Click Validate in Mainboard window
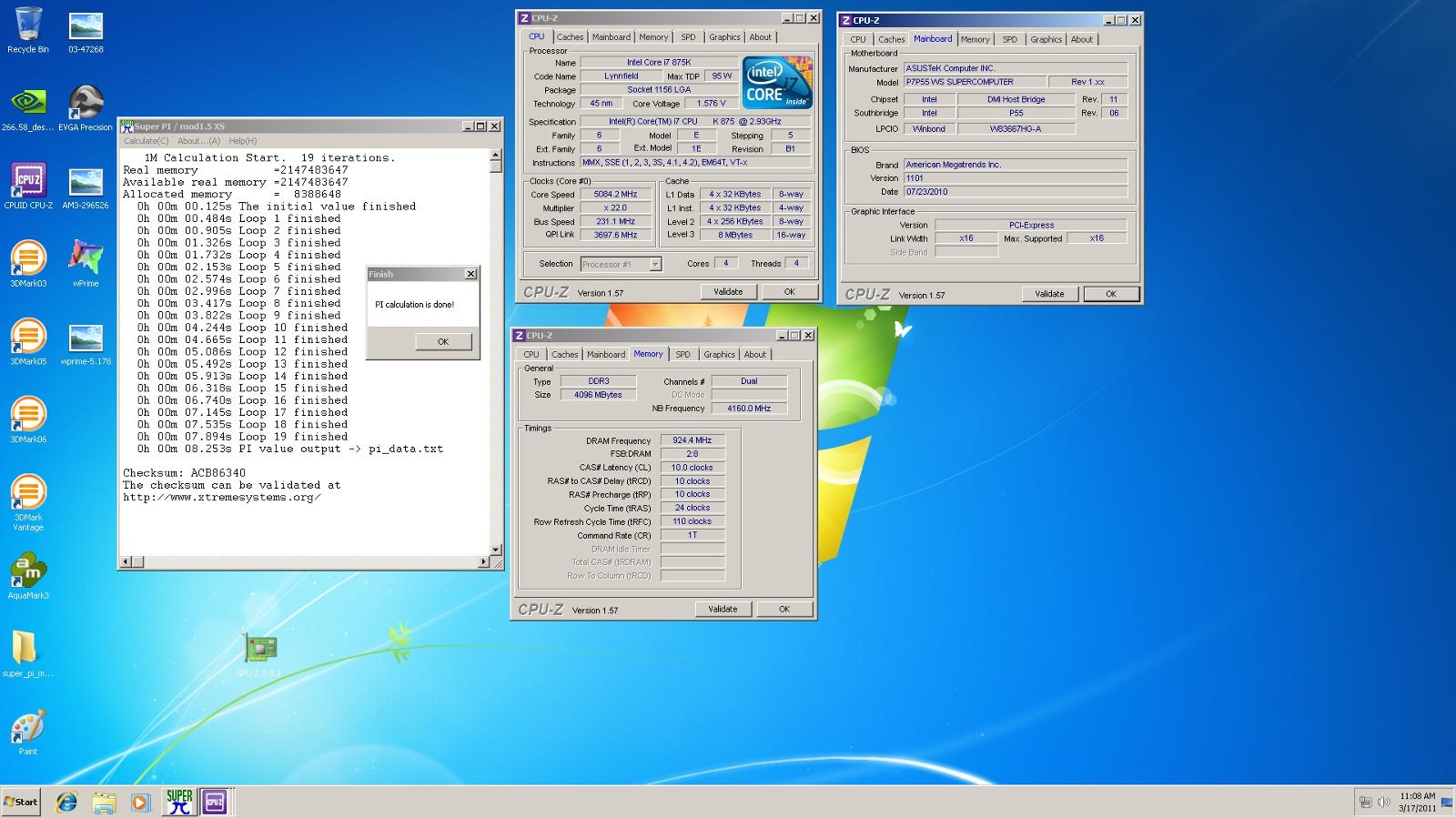Image resolution: width=1456 pixels, height=818 pixels. [x=1049, y=294]
